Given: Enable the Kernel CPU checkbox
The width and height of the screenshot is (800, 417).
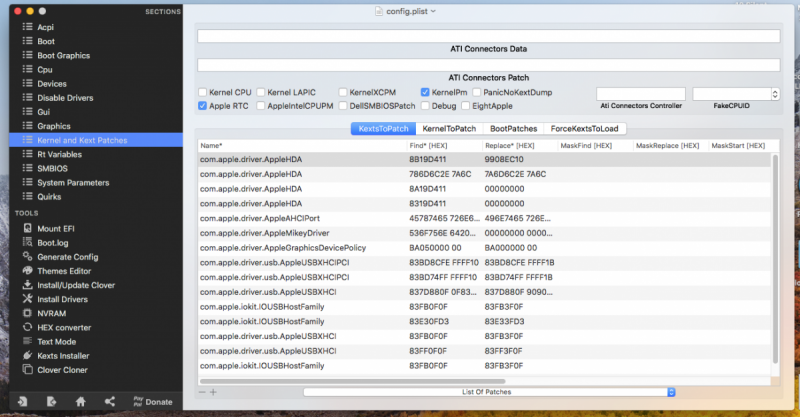Looking at the screenshot, I should [x=203, y=92].
